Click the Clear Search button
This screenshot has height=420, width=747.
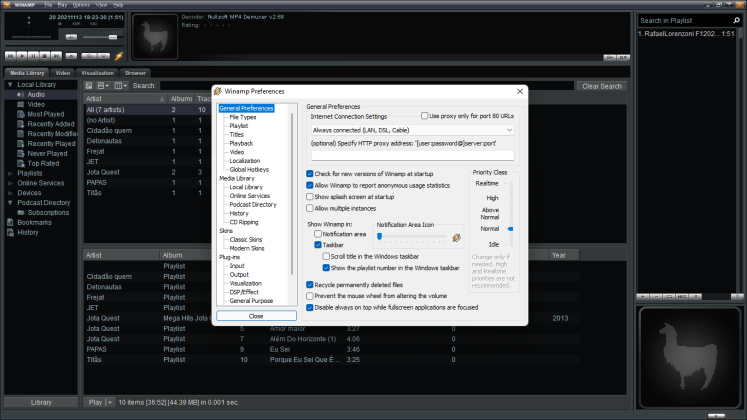coord(602,86)
